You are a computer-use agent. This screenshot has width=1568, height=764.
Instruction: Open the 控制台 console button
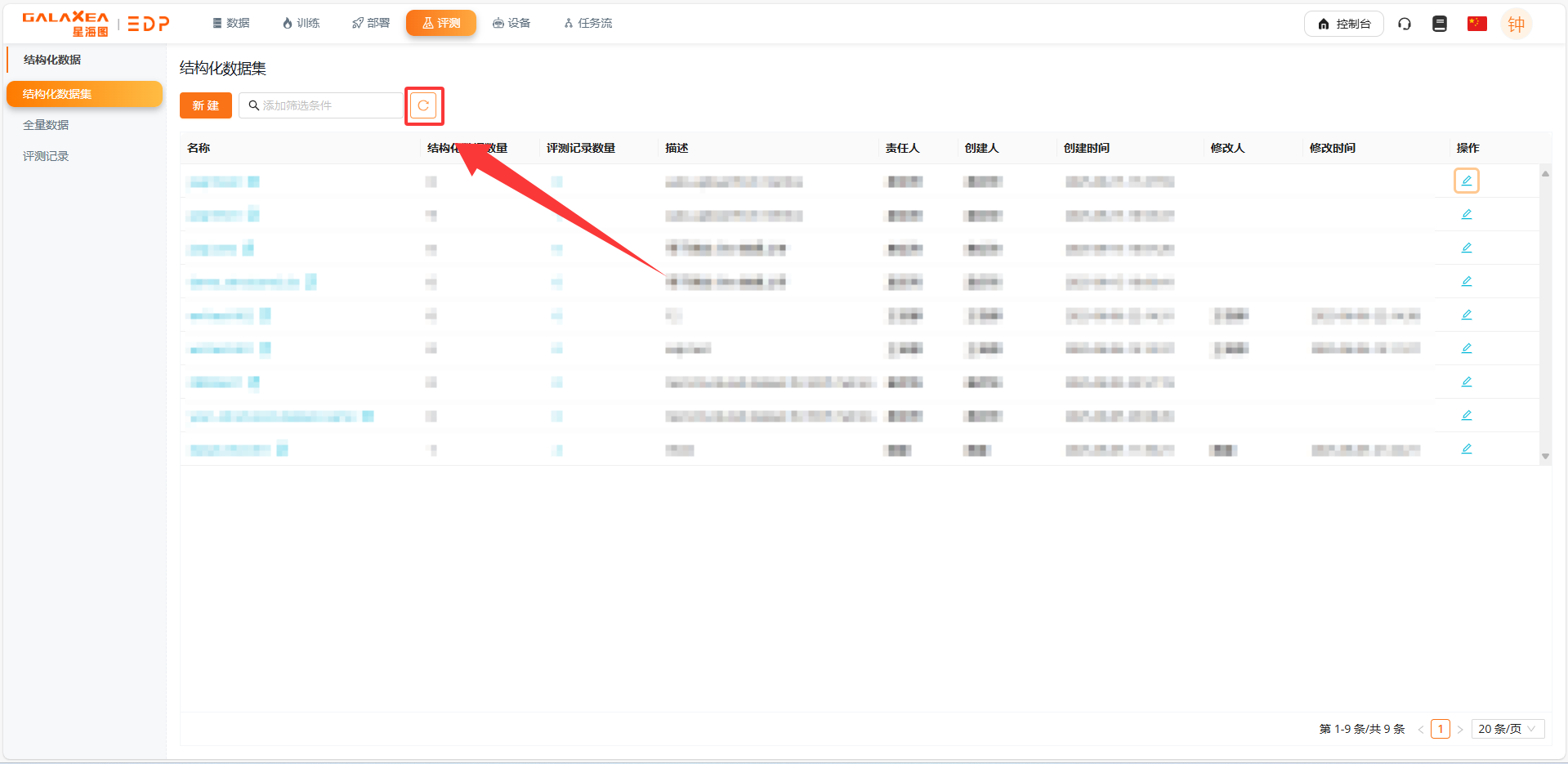click(1343, 24)
